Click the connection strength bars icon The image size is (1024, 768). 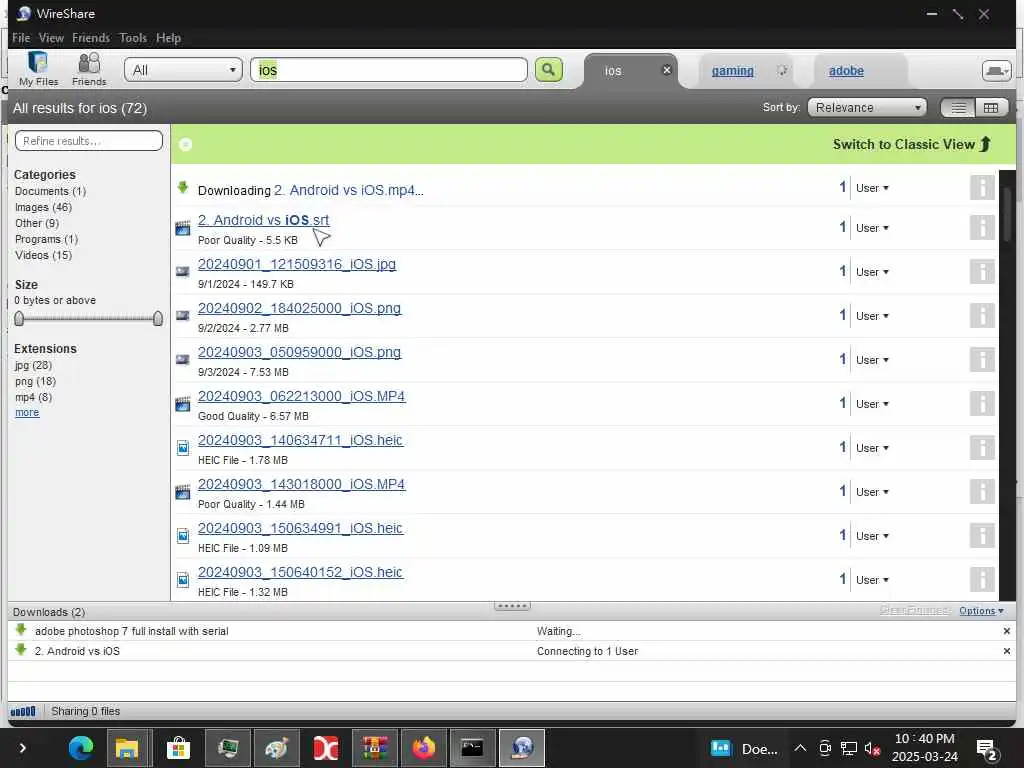point(23,711)
